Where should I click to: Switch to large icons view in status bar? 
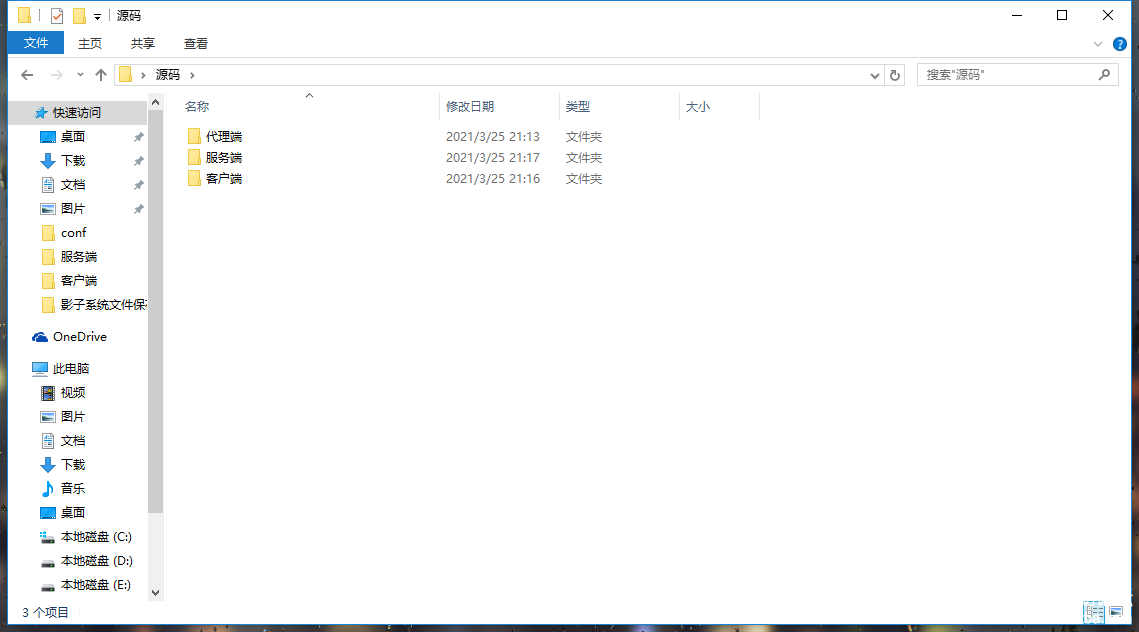[x=1116, y=612]
